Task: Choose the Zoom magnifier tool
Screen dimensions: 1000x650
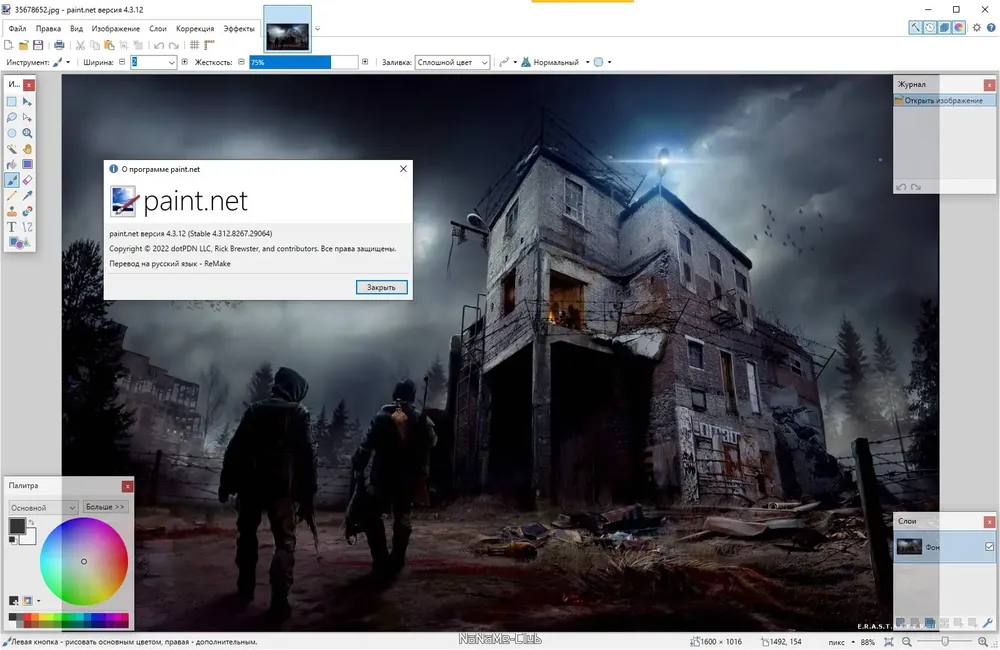Action: tap(27, 133)
